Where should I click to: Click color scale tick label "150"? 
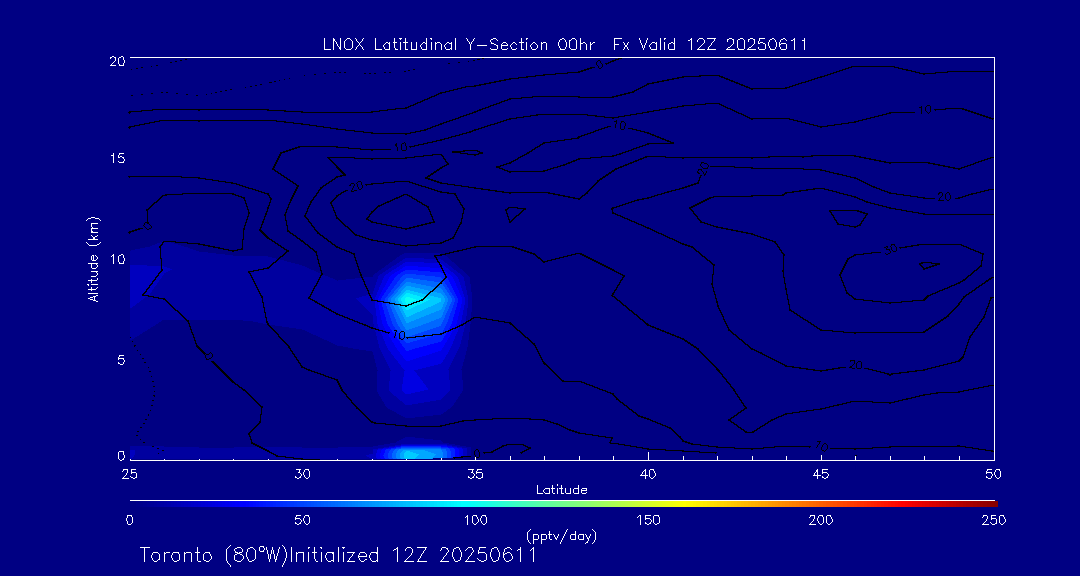point(648,520)
